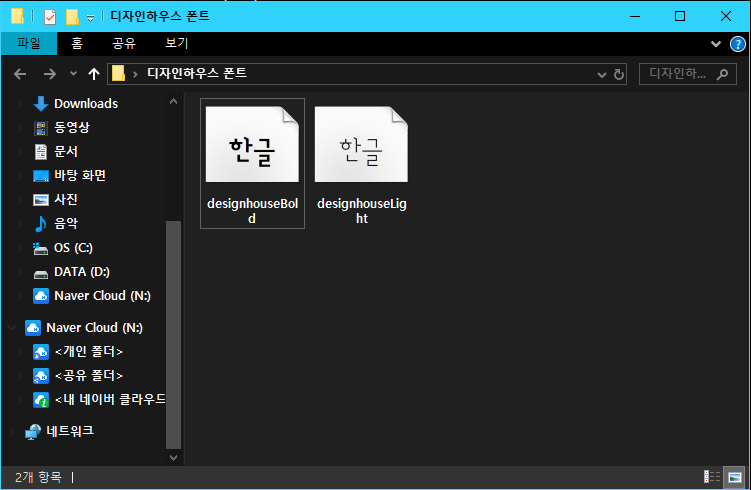This screenshot has height=490, width=751.
Task: Click the designhouseBold file name label
Action: pos(252,211)
